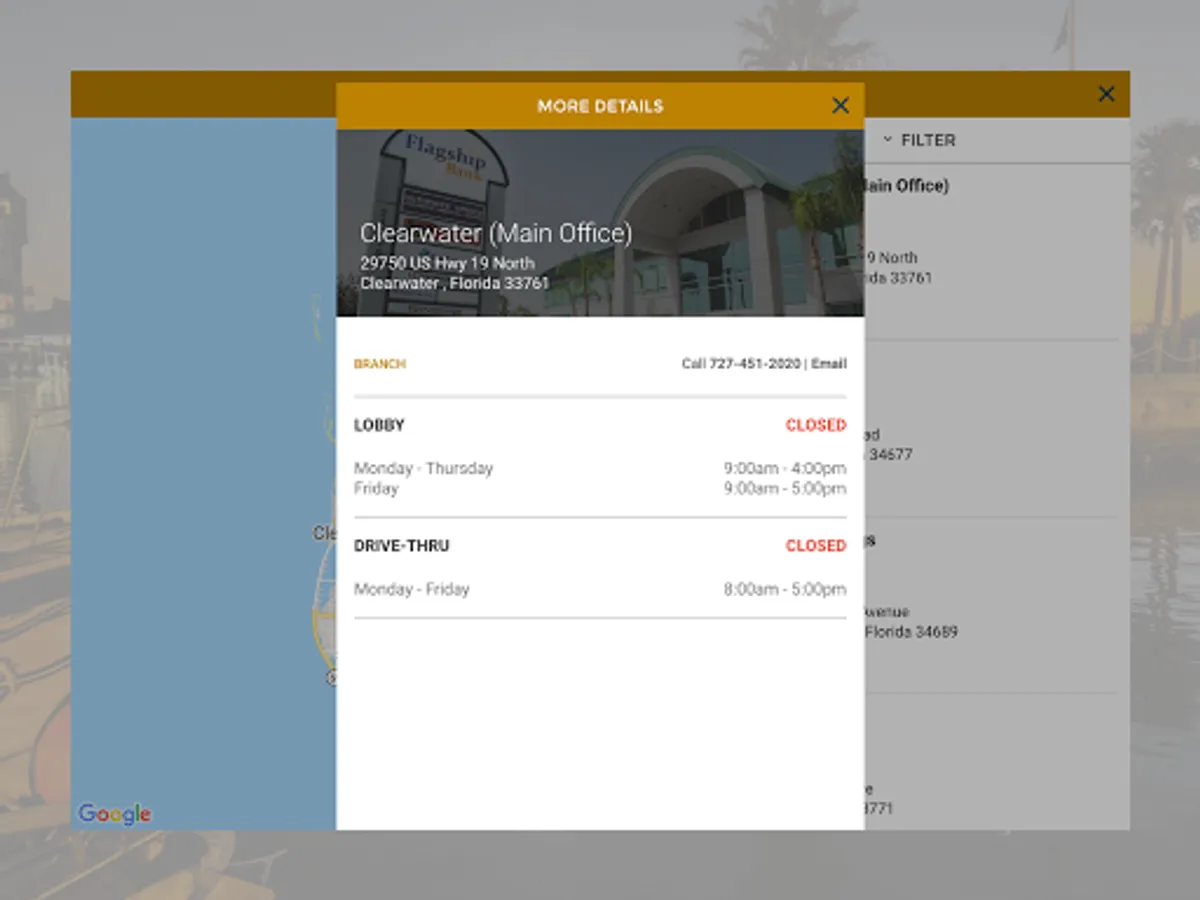The image size is (1200, 900).
Task: Close the More Details dialog
Action: point(840,106)
